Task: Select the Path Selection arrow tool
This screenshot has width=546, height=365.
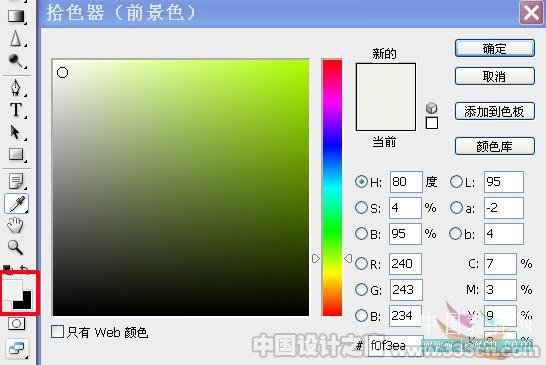Action: click(15, 132)
